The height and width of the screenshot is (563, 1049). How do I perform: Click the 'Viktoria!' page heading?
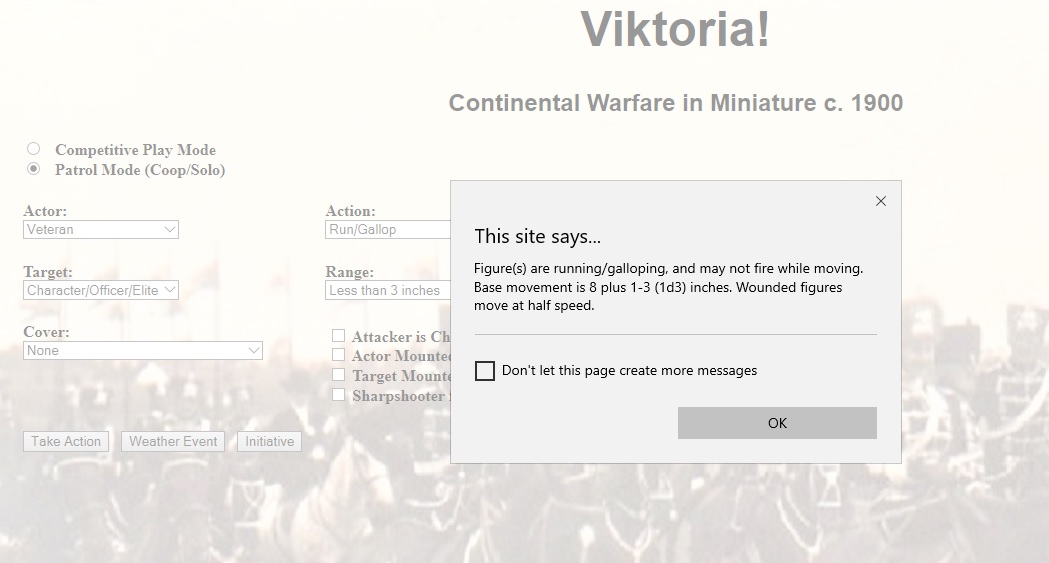[x=675, y=28]
